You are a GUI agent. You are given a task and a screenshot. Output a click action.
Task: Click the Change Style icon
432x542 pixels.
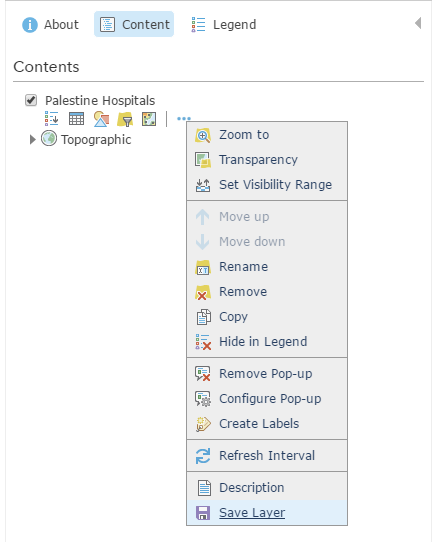(101, 119)
